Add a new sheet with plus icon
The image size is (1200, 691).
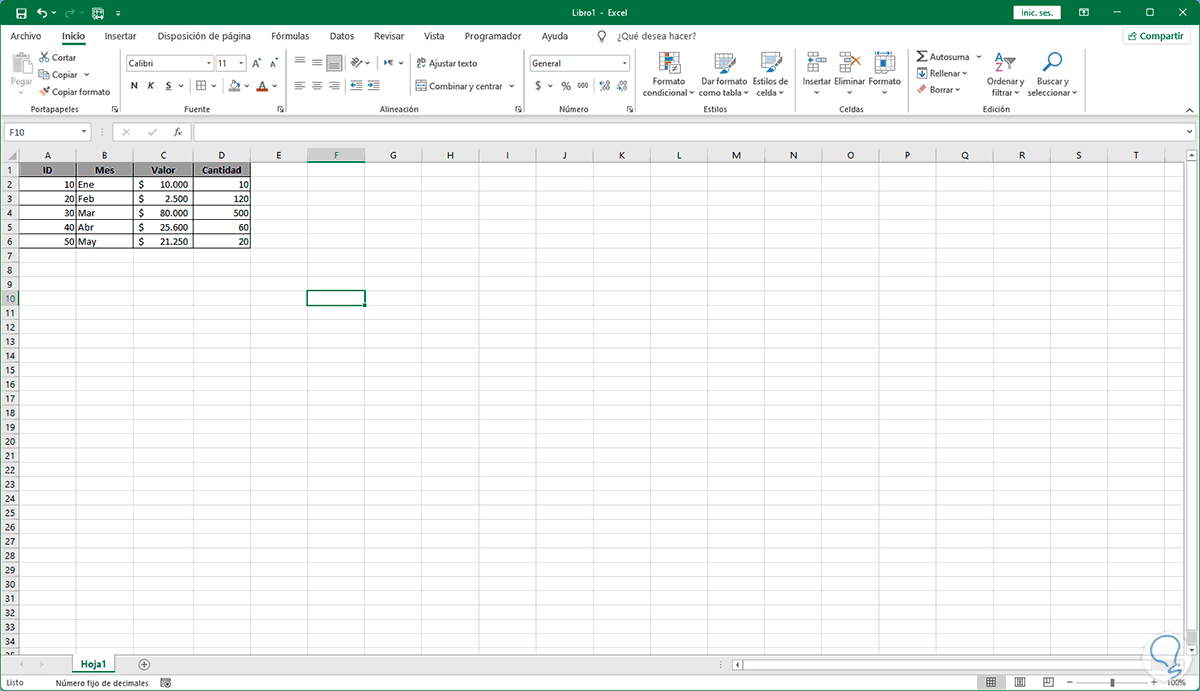coord(144,664)
